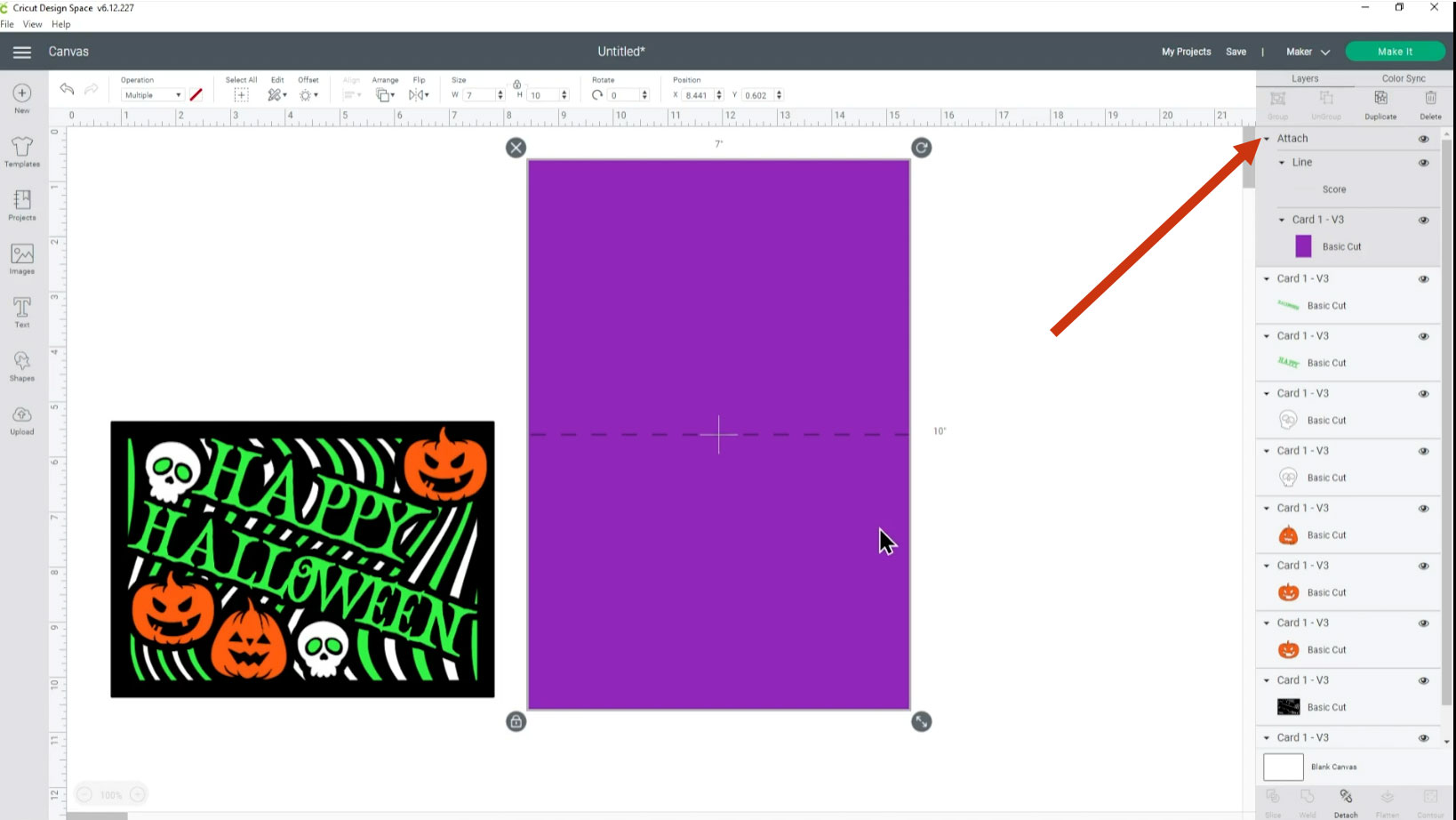Open the Shapes tool

pyautogui.click(x=22, y=366)
